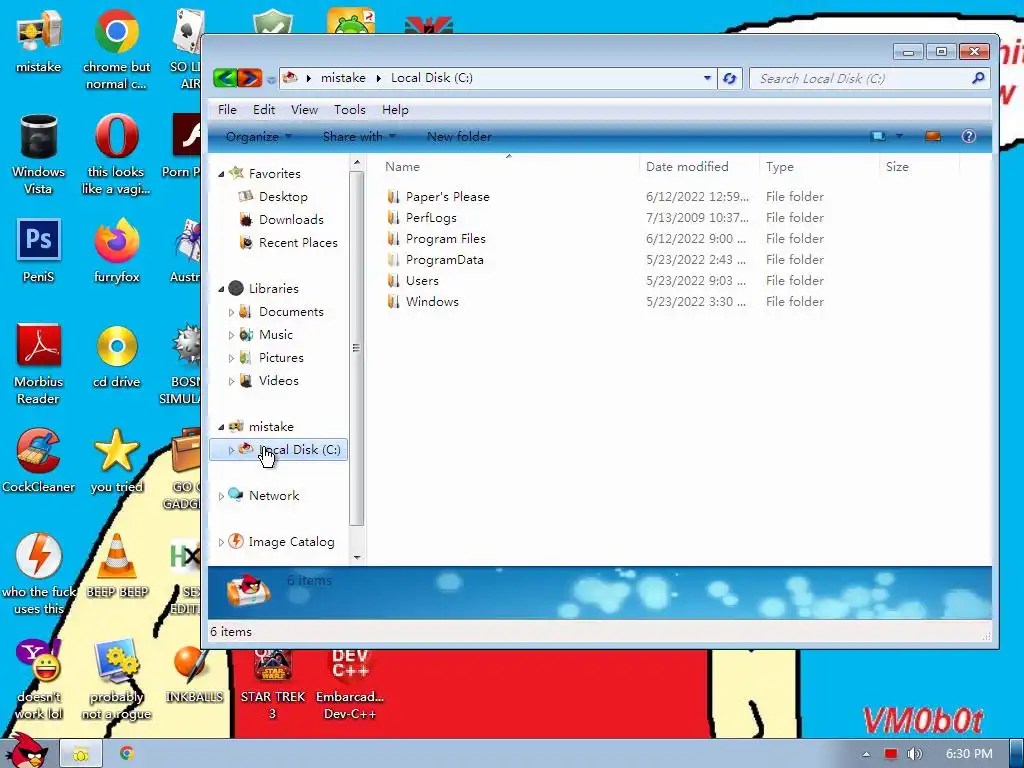The image size is (1024, 768).
Task: Sort by Date modified column header
Action: click(x=699, y=167)
